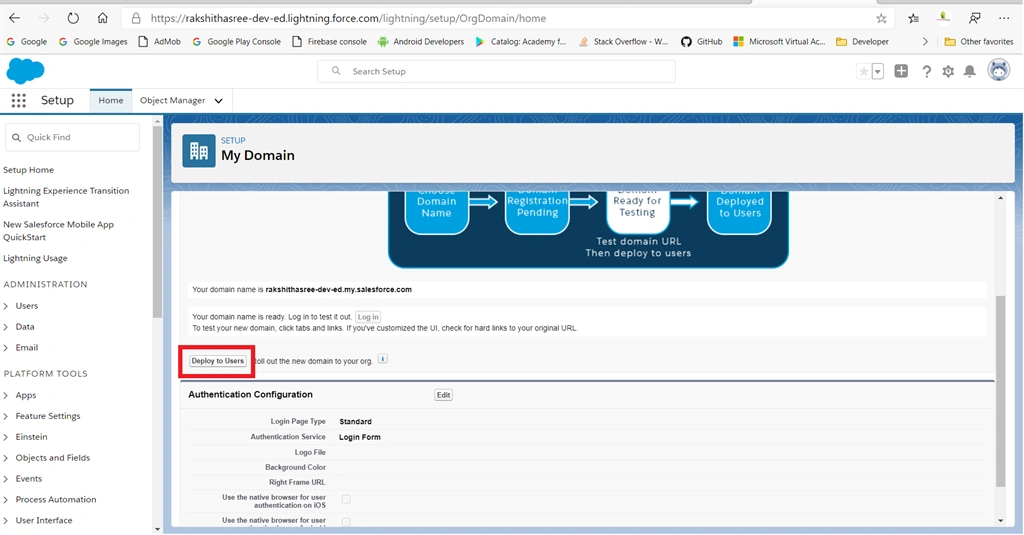The image size is (1024, 535).
Task: Open Android Developers bookmark
Action: pyautogui.click(x=421, y=41)
